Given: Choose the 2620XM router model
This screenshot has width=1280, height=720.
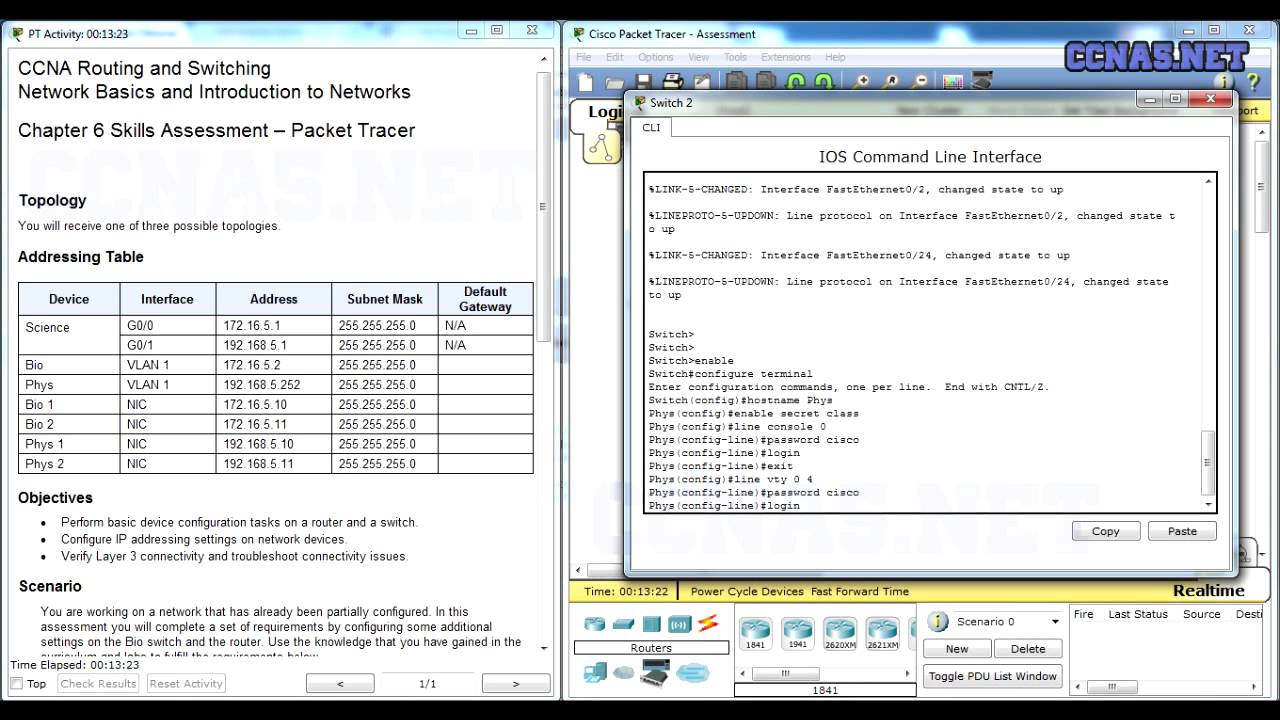Looking at the screenshot, I should tap(840, 634).
